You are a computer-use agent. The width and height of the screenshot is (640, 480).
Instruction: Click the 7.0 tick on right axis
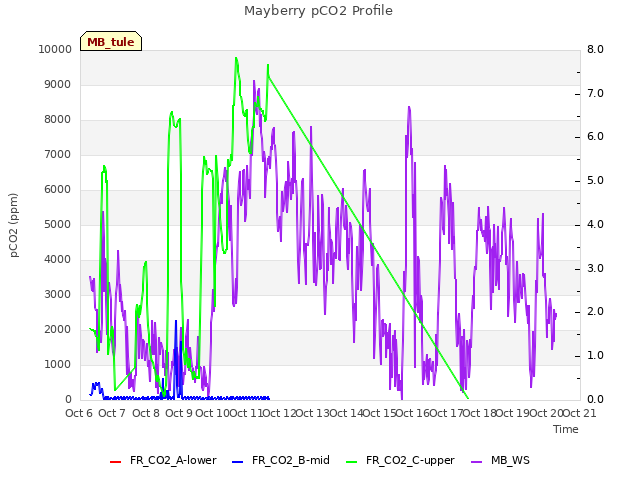pyautogui.click(x=595, y=93)
